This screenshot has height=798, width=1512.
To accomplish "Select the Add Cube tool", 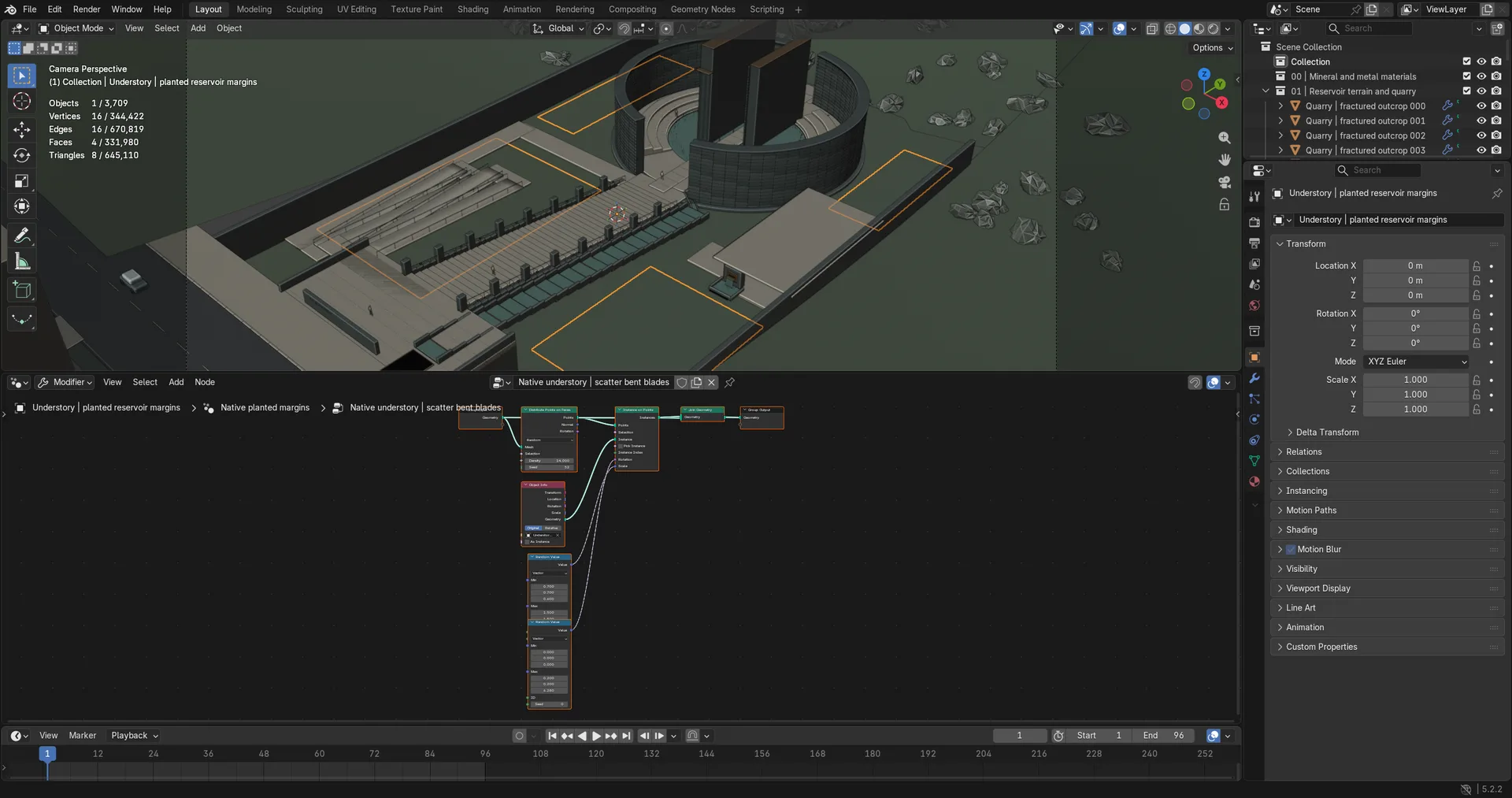I will click(x=22, y=290).
